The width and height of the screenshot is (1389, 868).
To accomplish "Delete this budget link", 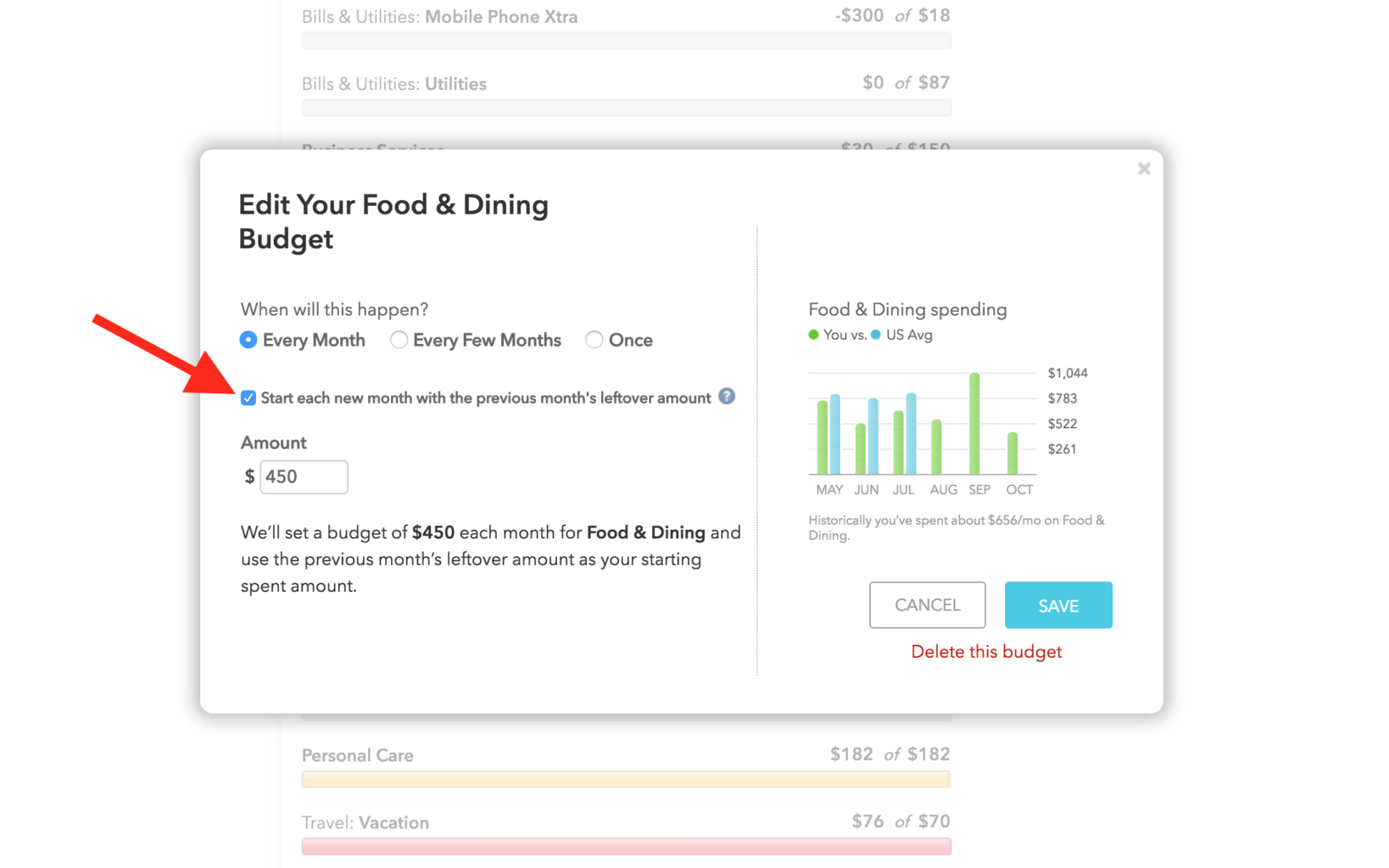I will click(x=986, y=651).
